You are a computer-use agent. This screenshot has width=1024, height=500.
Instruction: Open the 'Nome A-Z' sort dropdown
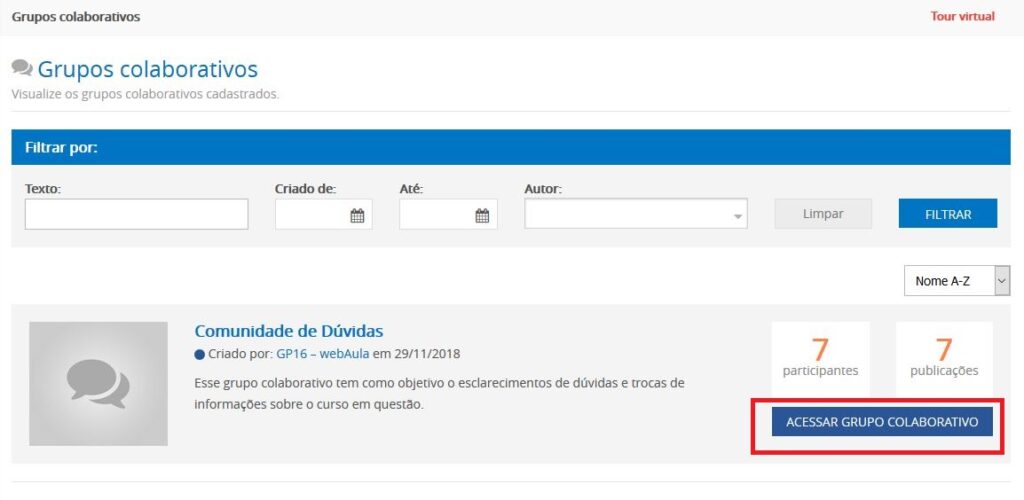coord(956,281)
